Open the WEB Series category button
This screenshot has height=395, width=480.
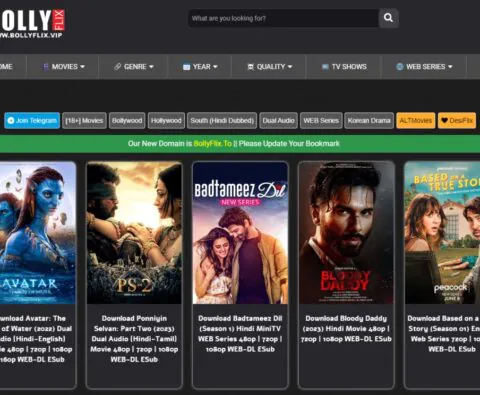[321, 120]
